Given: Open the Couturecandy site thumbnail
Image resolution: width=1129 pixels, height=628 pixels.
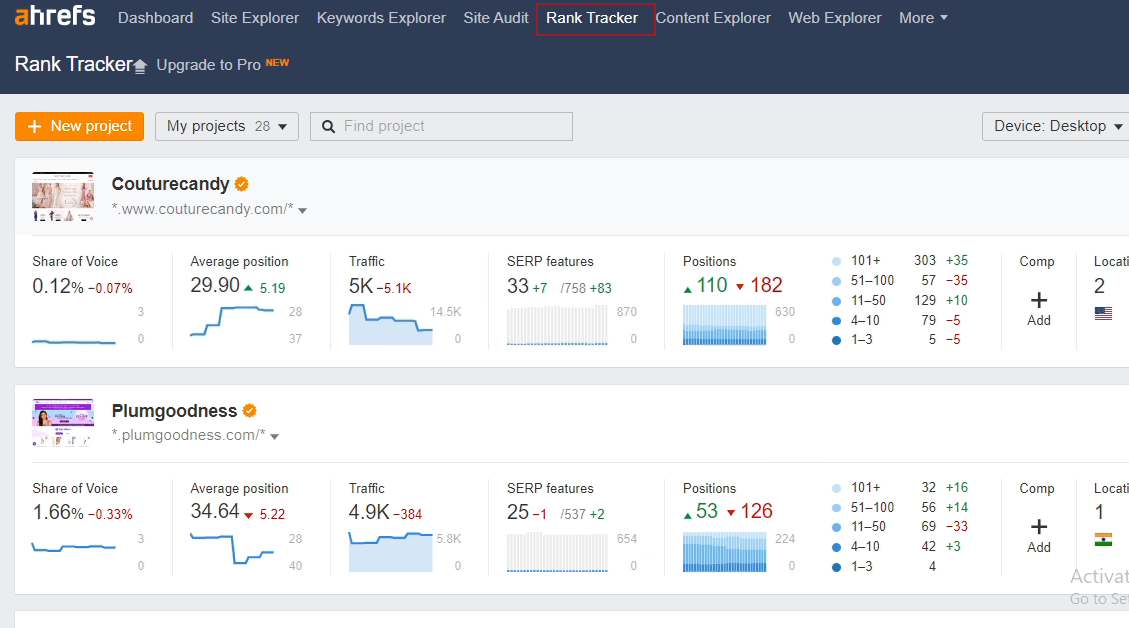Looking at the screenshot, I should click(63, 196).
